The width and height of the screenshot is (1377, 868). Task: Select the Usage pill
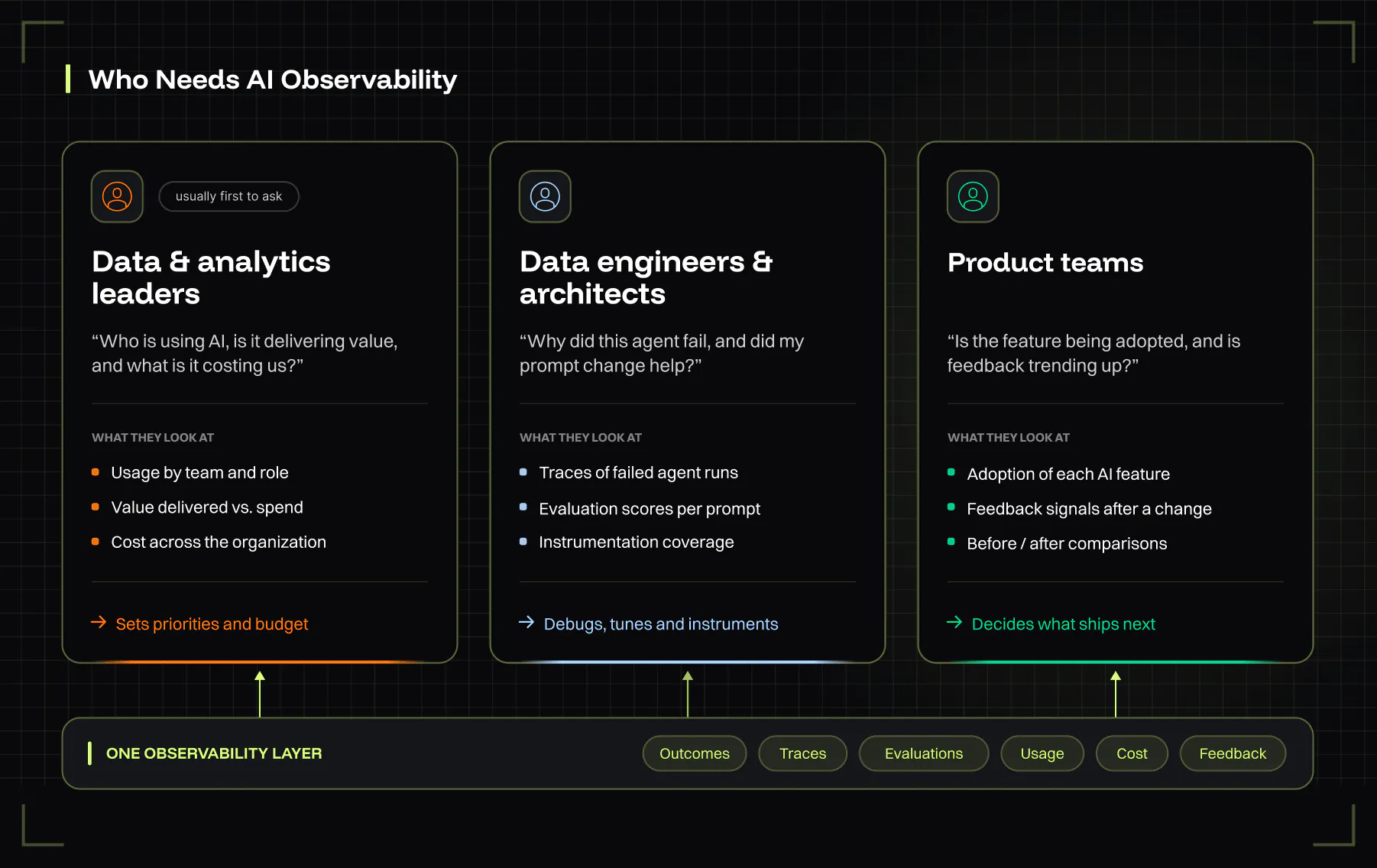pyautogui.click(x=1042, y=753)
